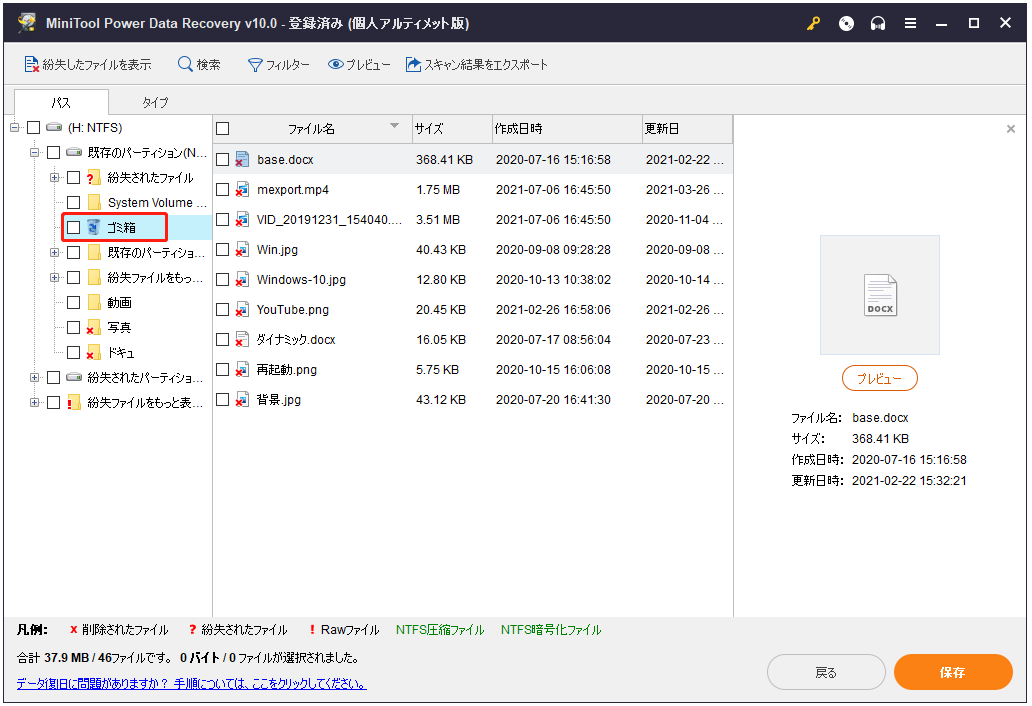Collapse the H: NTFS drive tree node
The height and width of the screenshot is (706, 1032).
pos(15,128)
